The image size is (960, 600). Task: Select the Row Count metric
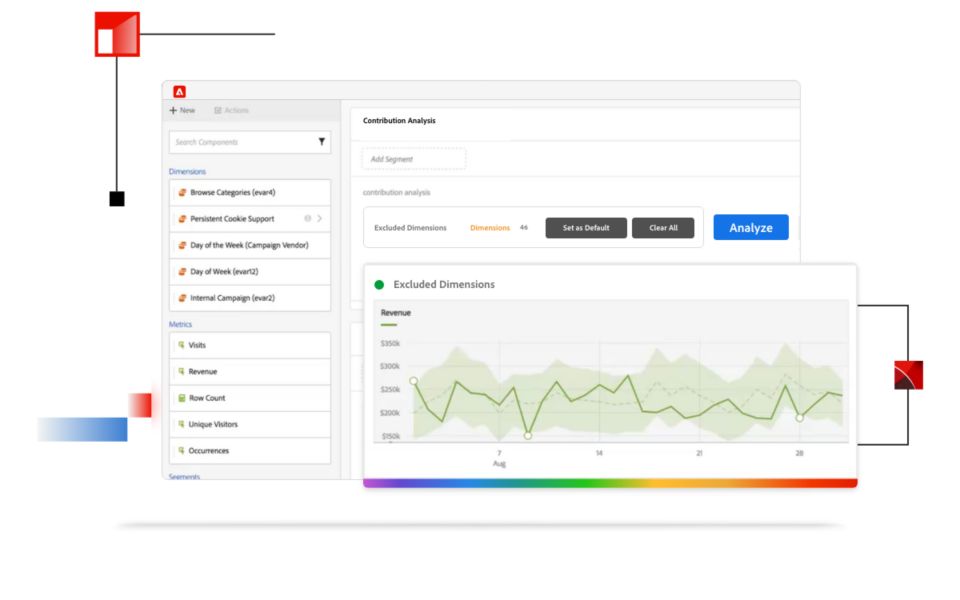(x=250, y=398)
